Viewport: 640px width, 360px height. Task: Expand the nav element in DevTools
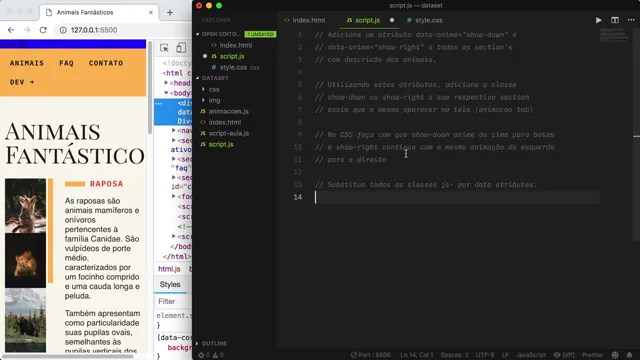[173, 131]
